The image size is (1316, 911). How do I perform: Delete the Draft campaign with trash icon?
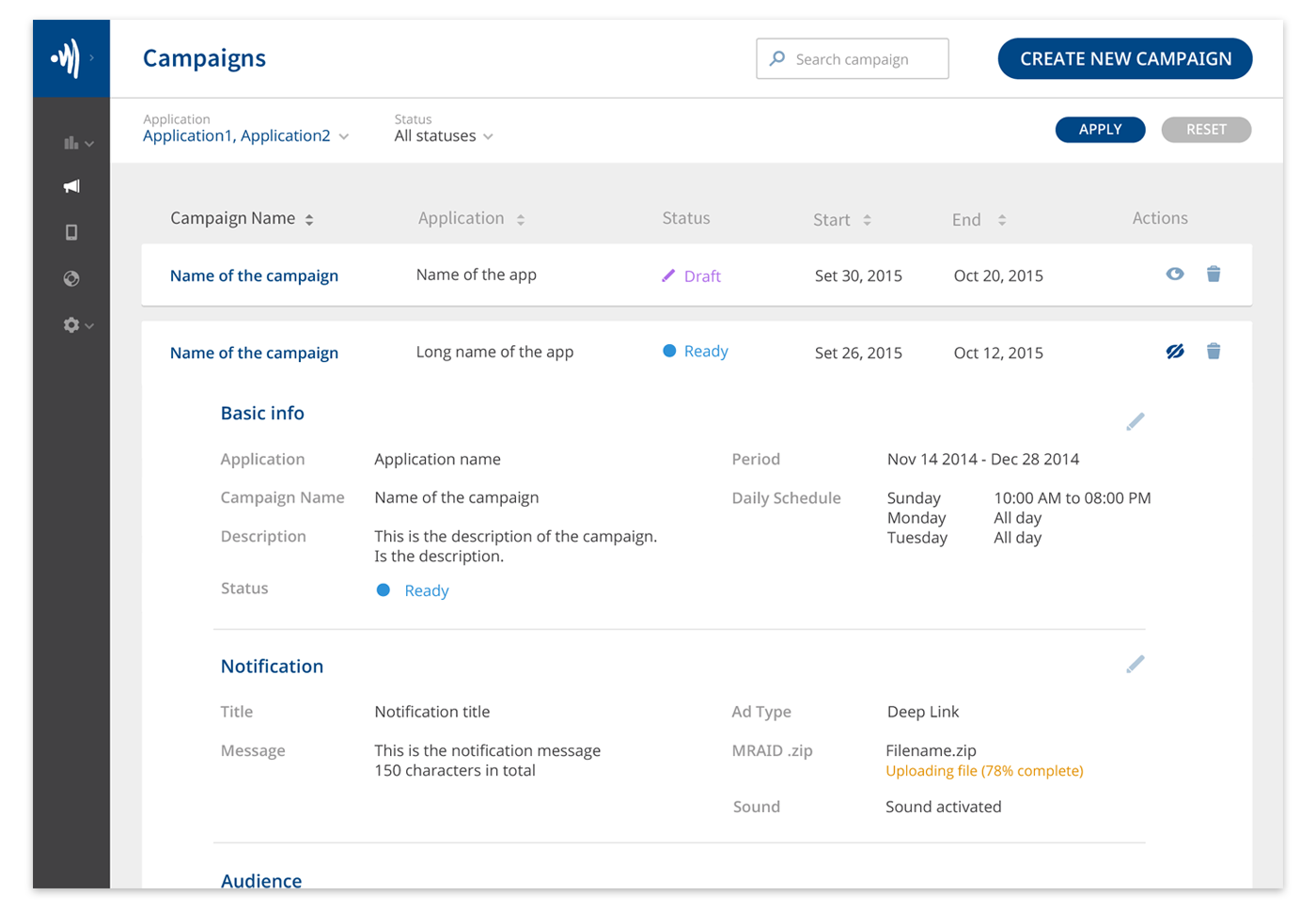point(1214,274)
